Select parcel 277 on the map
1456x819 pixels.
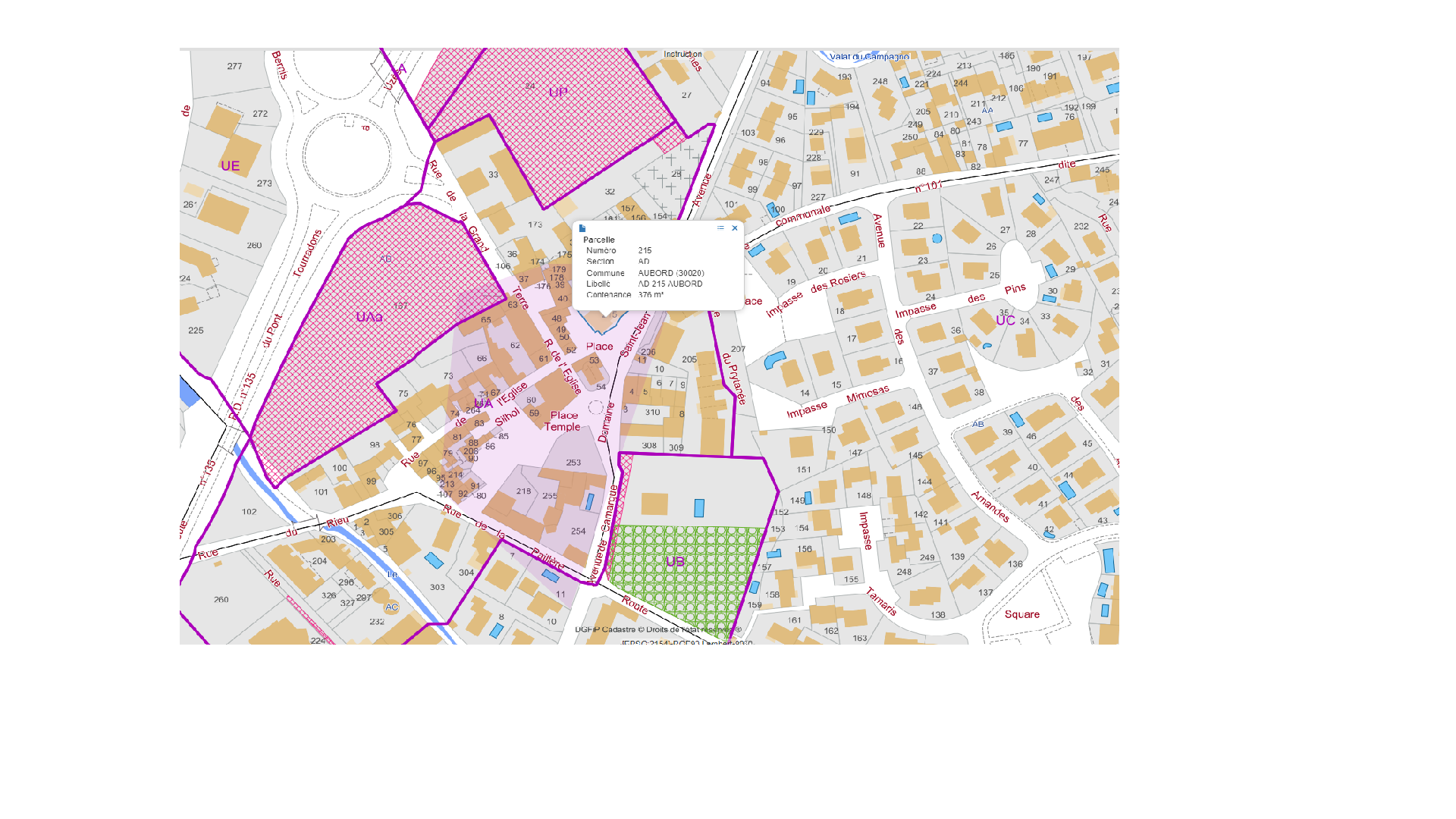tap(234, 67)
